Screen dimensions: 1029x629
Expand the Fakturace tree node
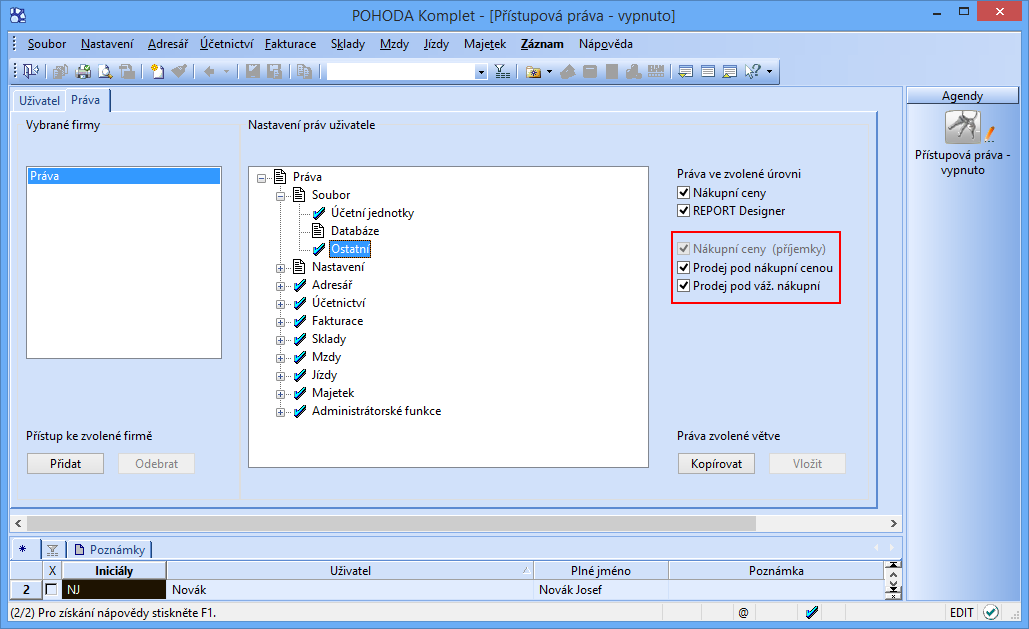point(280,322)
